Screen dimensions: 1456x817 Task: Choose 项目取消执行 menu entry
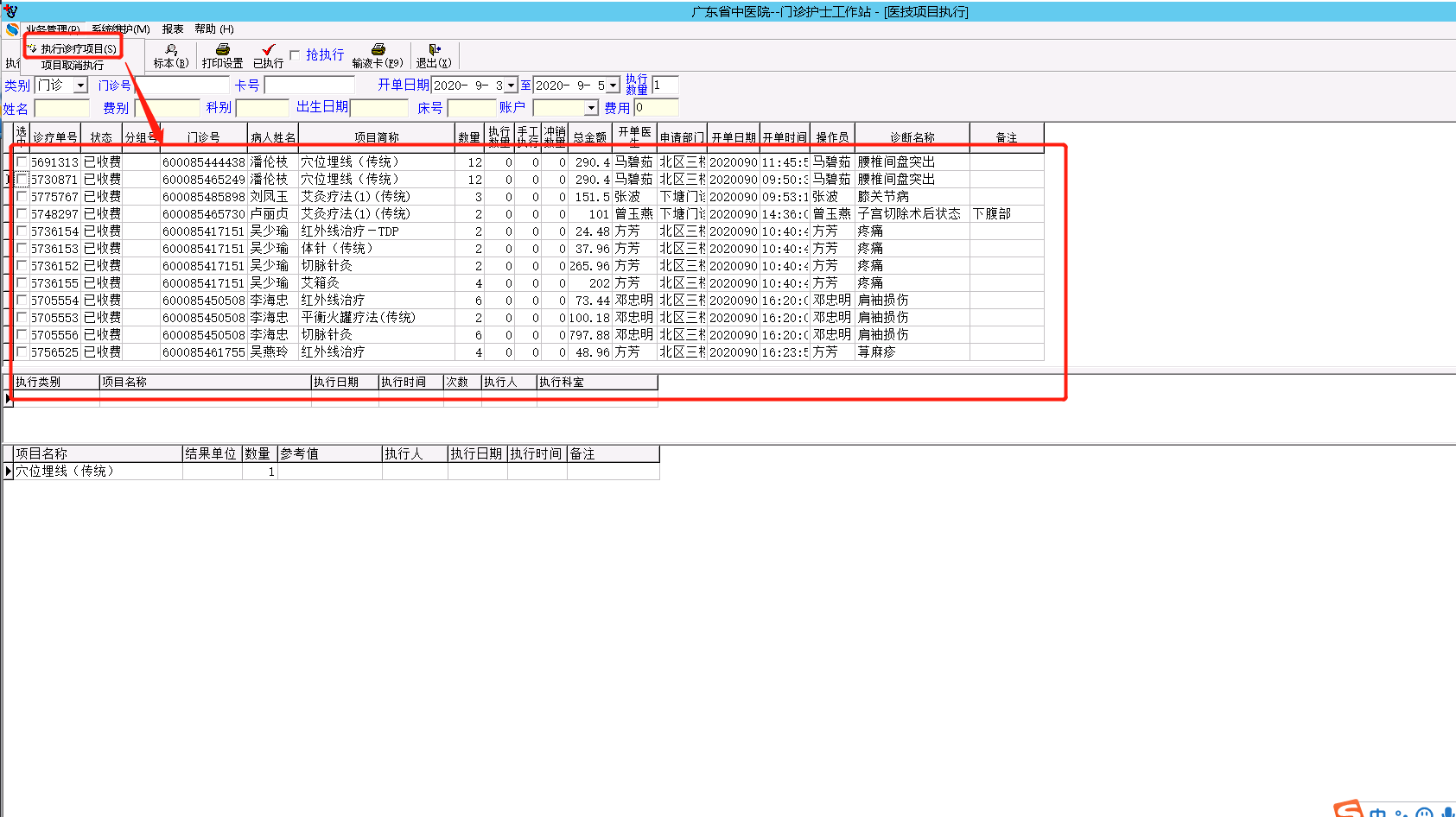[73, 65]
